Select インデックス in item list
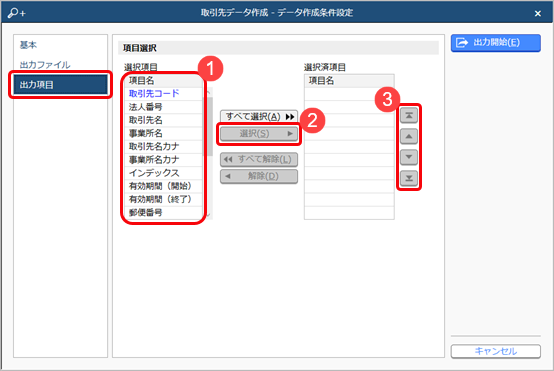 (163, 173)
